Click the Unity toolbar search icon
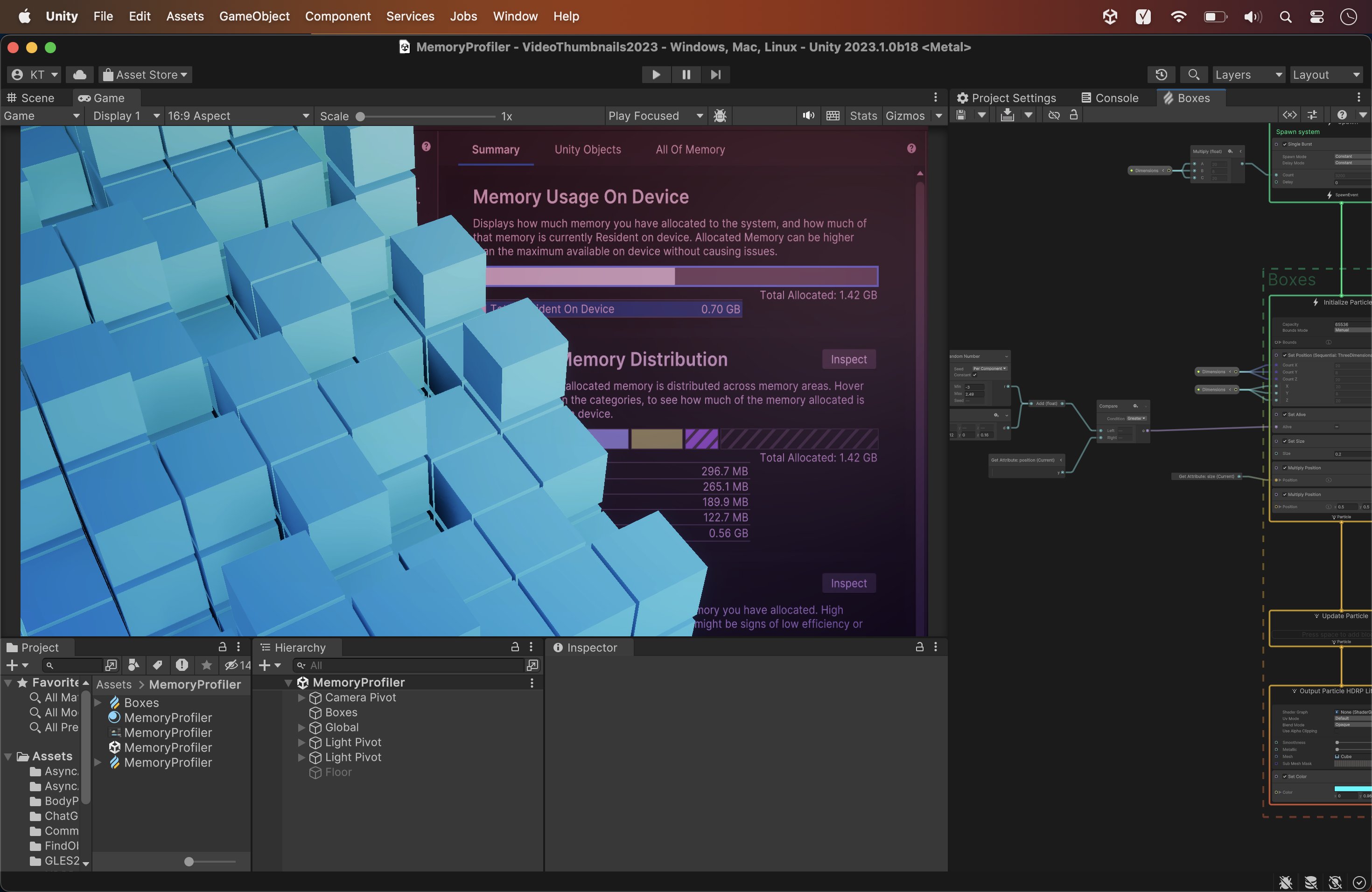This screenshot has width=1372, height=892. click(x=1193, y=74)
